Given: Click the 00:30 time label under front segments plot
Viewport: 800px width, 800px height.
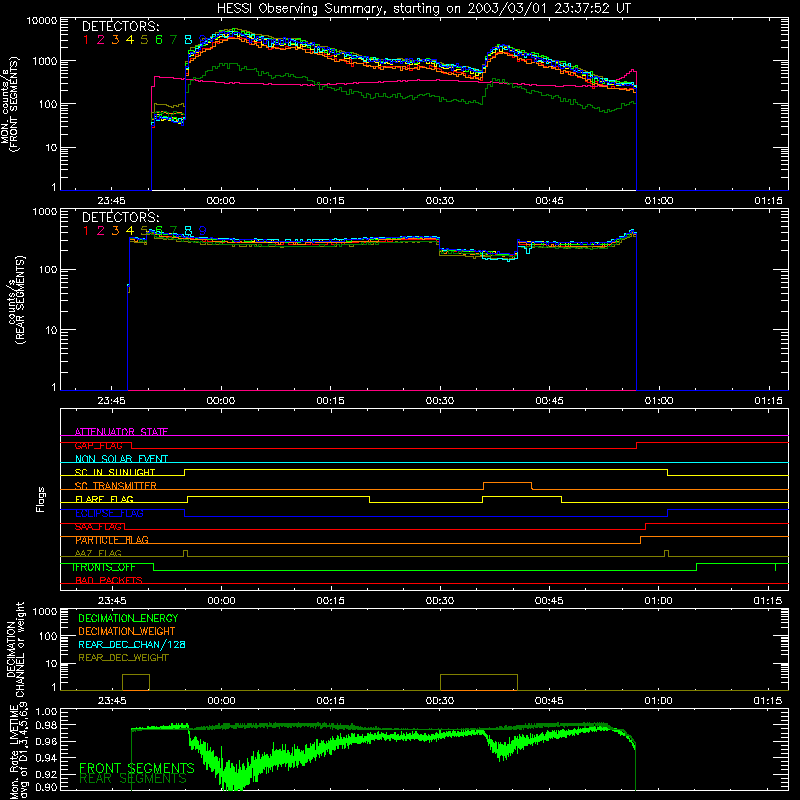Looking at the screenshot, I should (440, 201).
